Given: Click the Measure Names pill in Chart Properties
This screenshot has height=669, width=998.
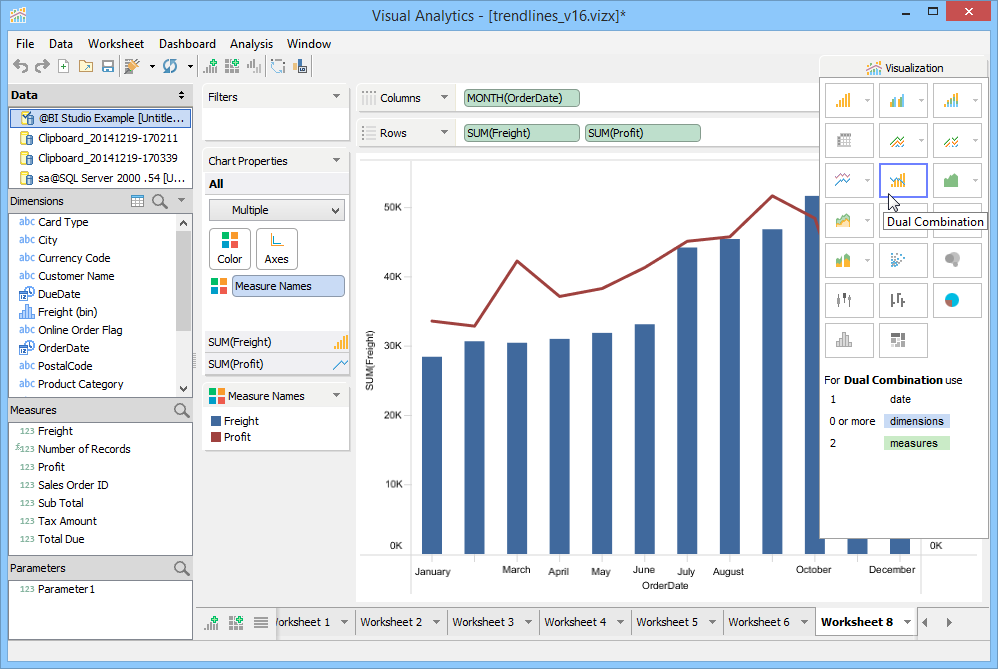Looking at the screenshot, I should click(x=288, y=286).
